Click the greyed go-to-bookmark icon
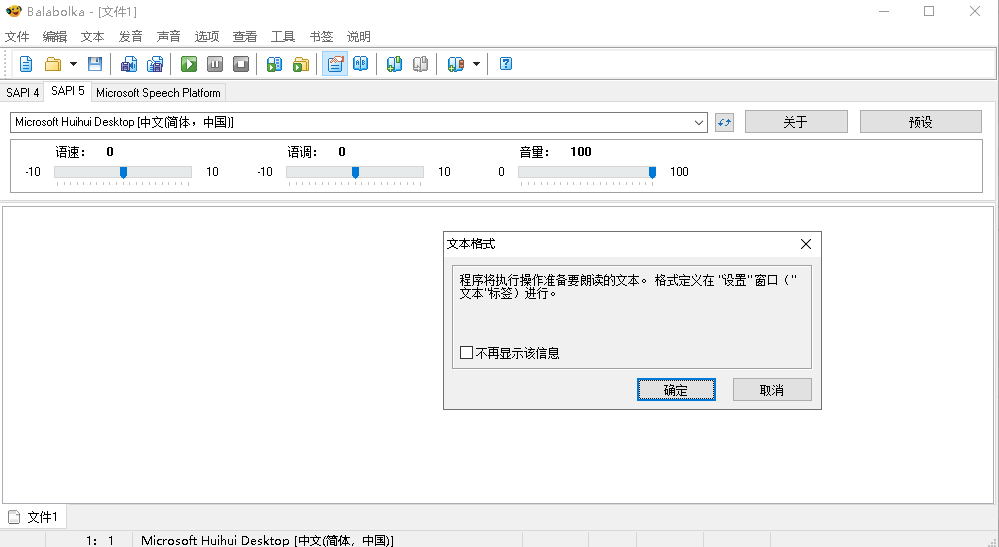The image size is (999, 547). (x=420, y=64)
